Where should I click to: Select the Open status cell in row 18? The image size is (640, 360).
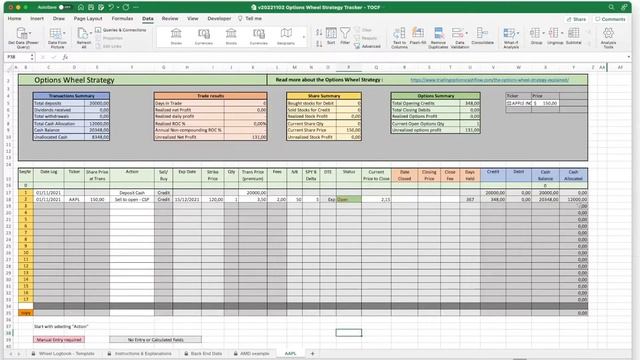pyautogui.click(x=349, y=200)
